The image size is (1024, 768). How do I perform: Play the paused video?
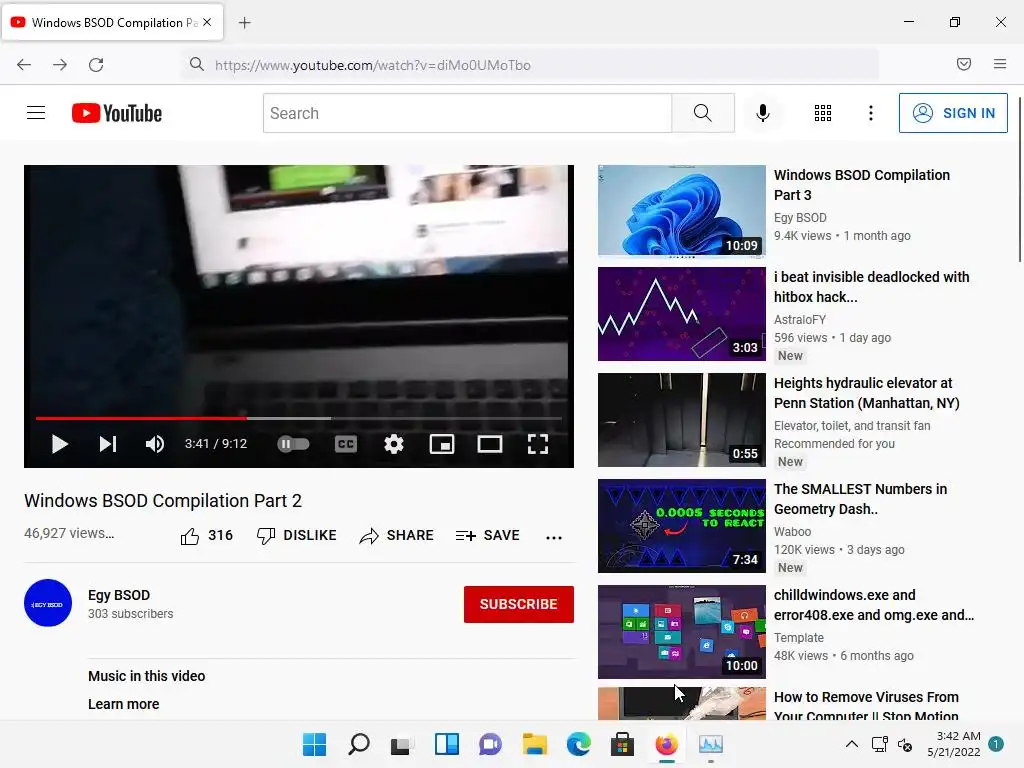(x=59, y=444)
